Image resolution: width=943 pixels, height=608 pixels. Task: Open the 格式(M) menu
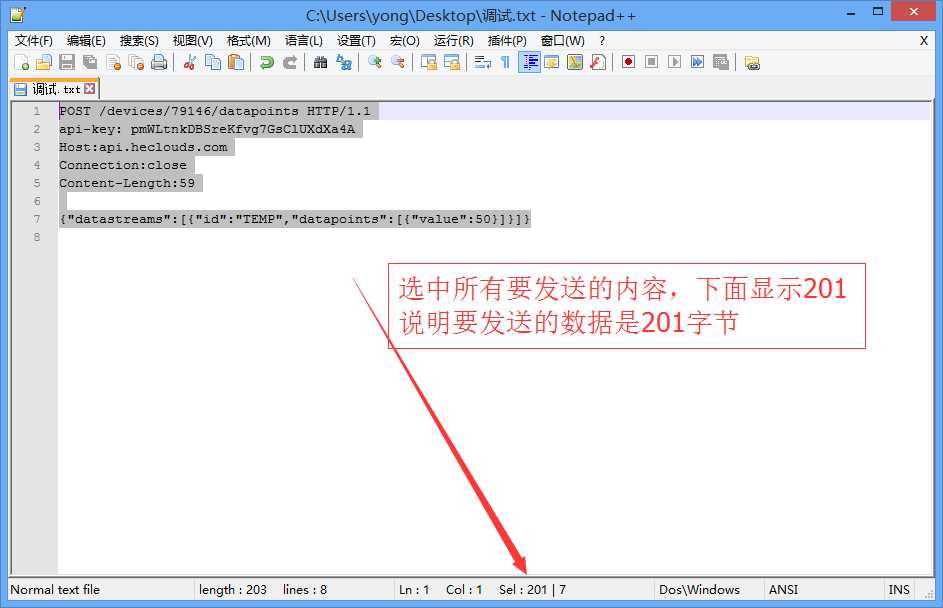click(248, 40)
